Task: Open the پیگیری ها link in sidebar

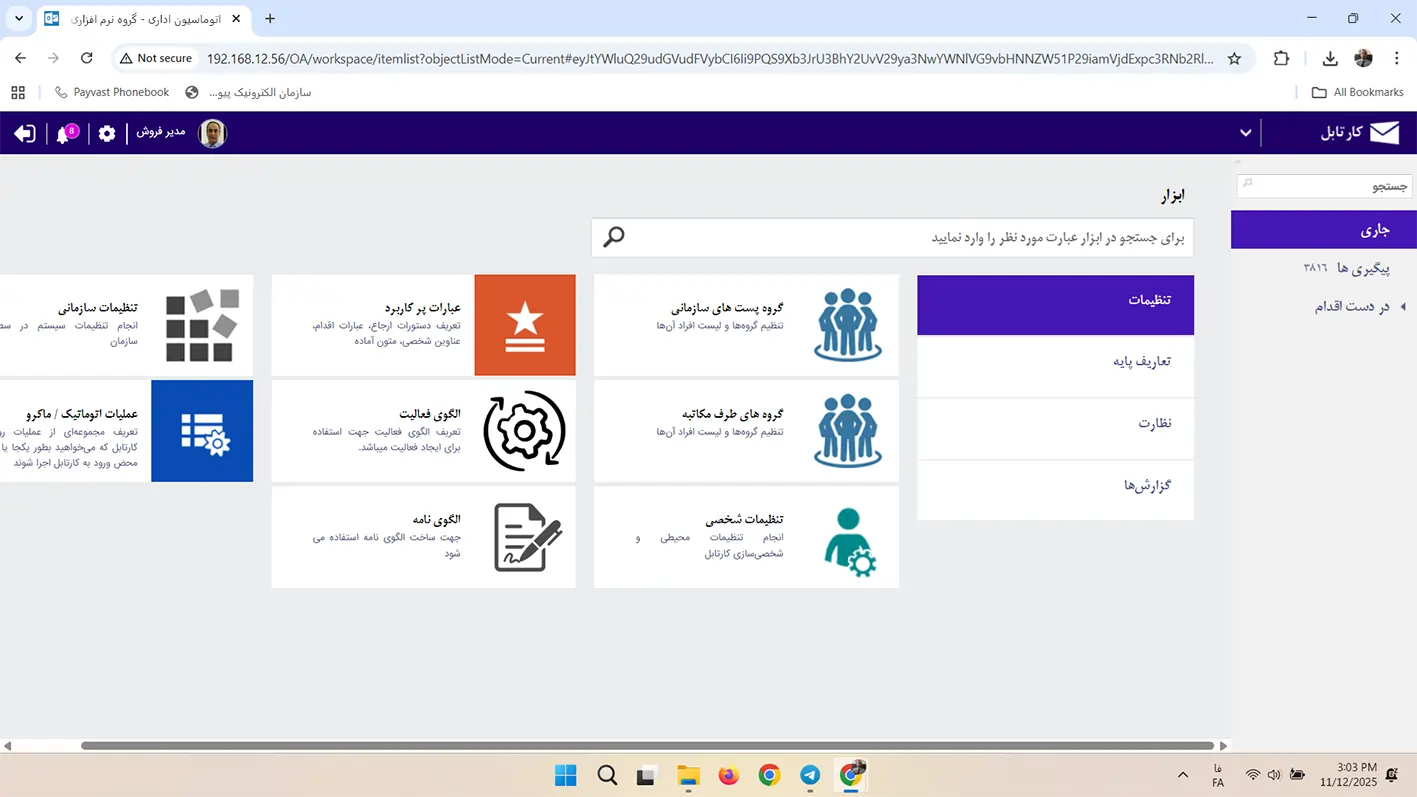Action: 1363,269
